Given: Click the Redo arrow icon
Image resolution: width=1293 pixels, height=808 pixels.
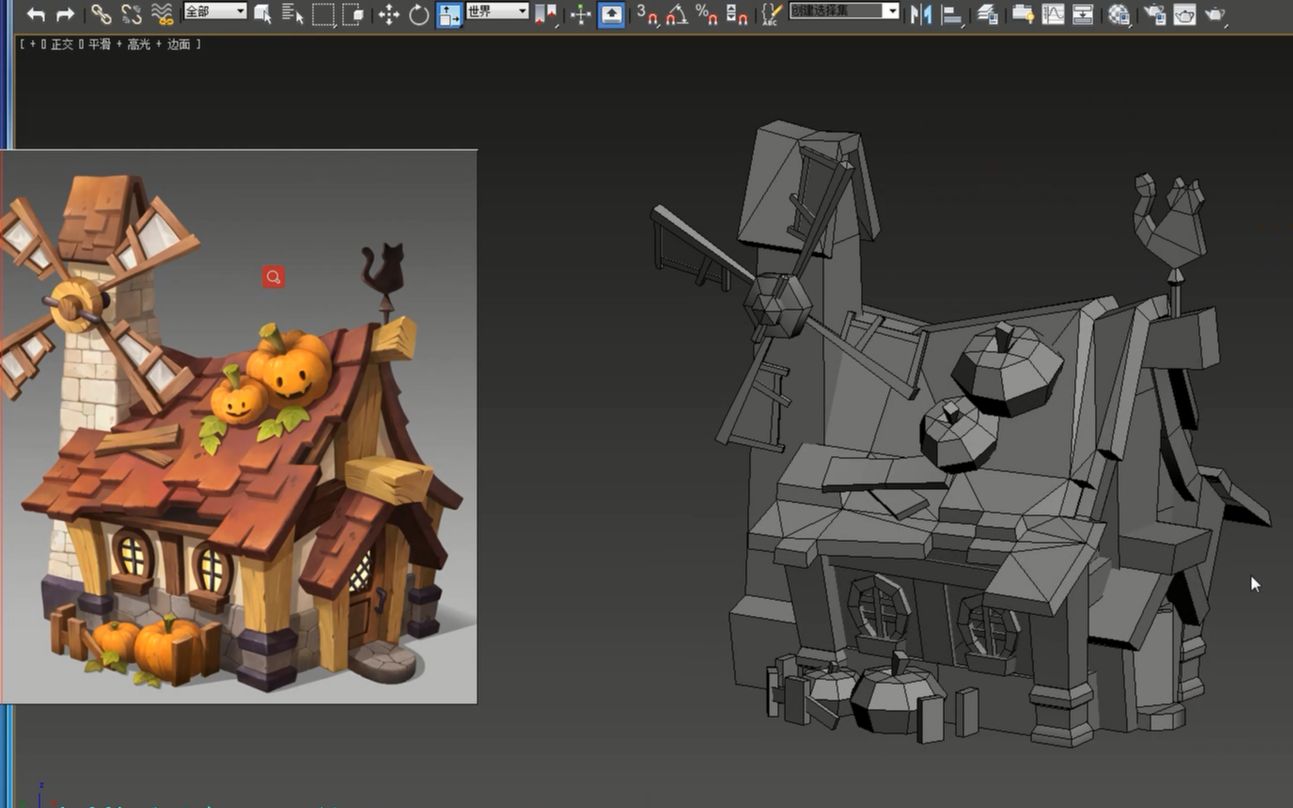Looking at the screenshot, I should [x=65, y=14].
